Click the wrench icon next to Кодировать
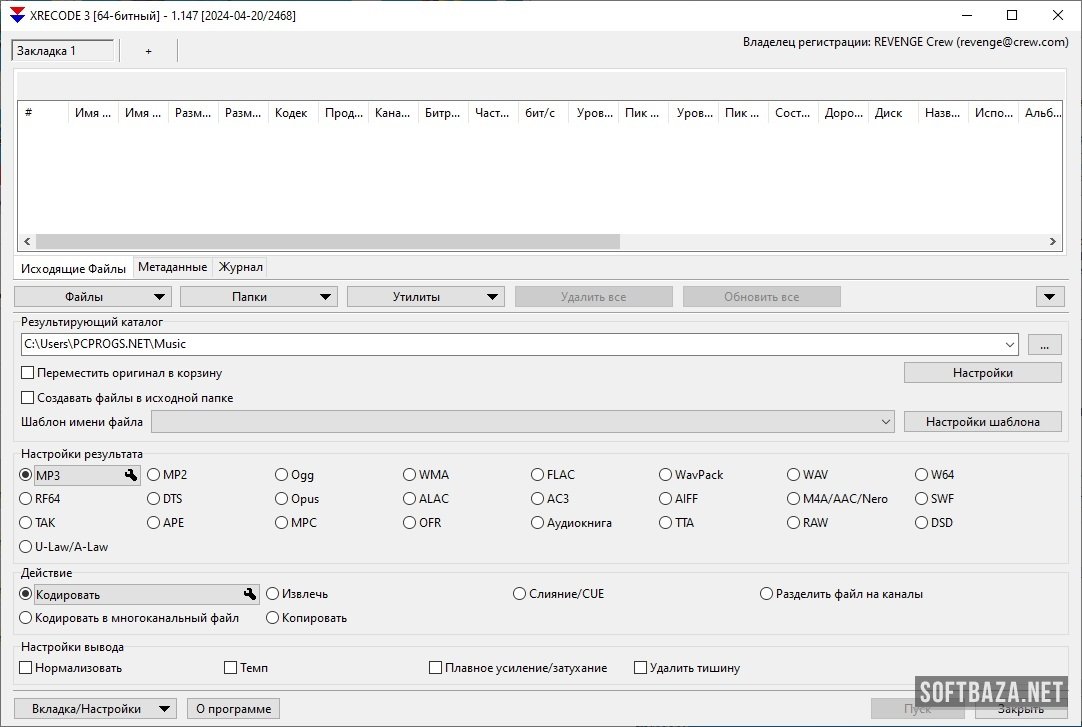This screenshot has width=1082, height=727. click(x=249, y=594)
